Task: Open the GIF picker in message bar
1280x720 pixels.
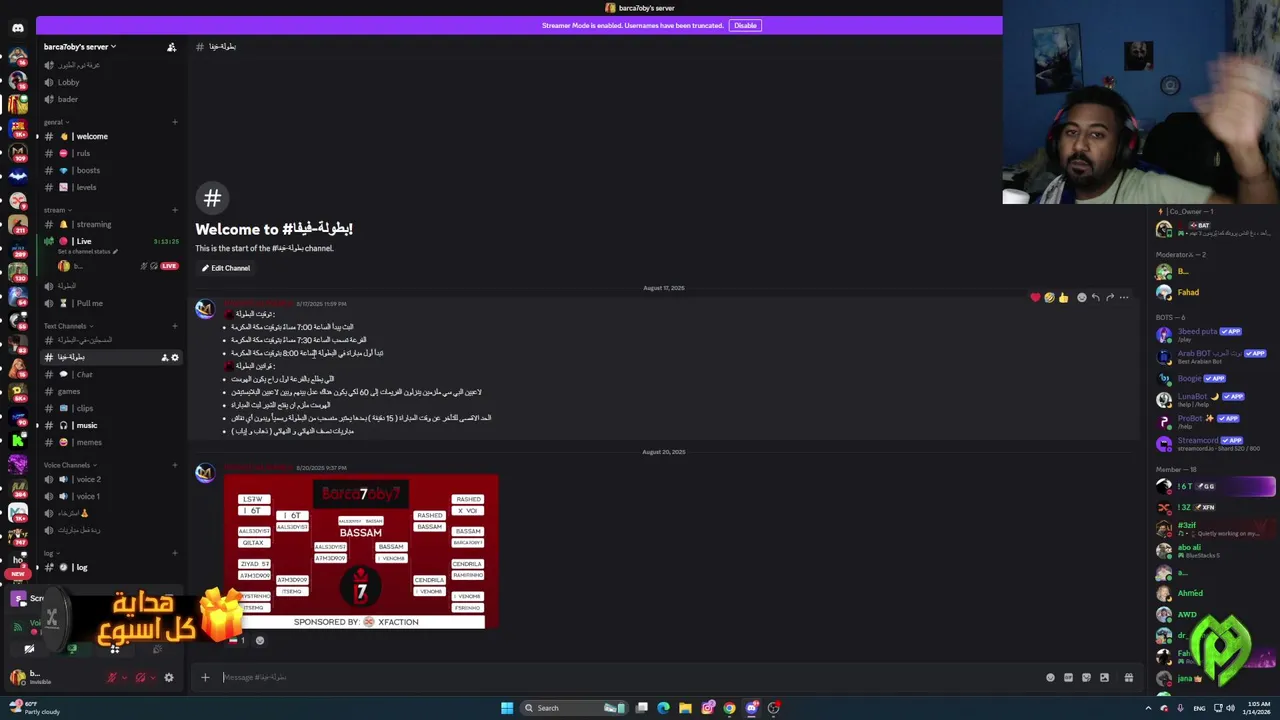Action: coord(1068,677)
